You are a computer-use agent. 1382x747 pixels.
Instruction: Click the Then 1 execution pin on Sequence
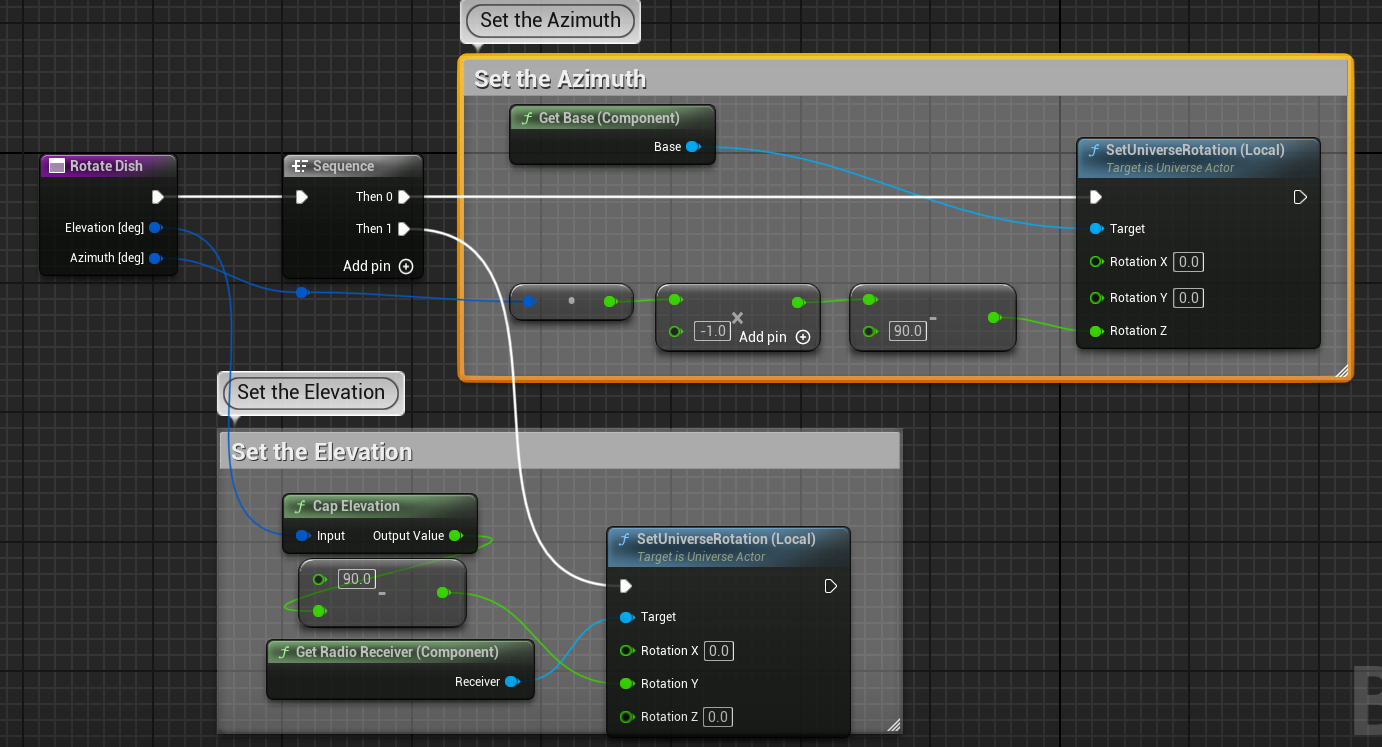[403, 229]
